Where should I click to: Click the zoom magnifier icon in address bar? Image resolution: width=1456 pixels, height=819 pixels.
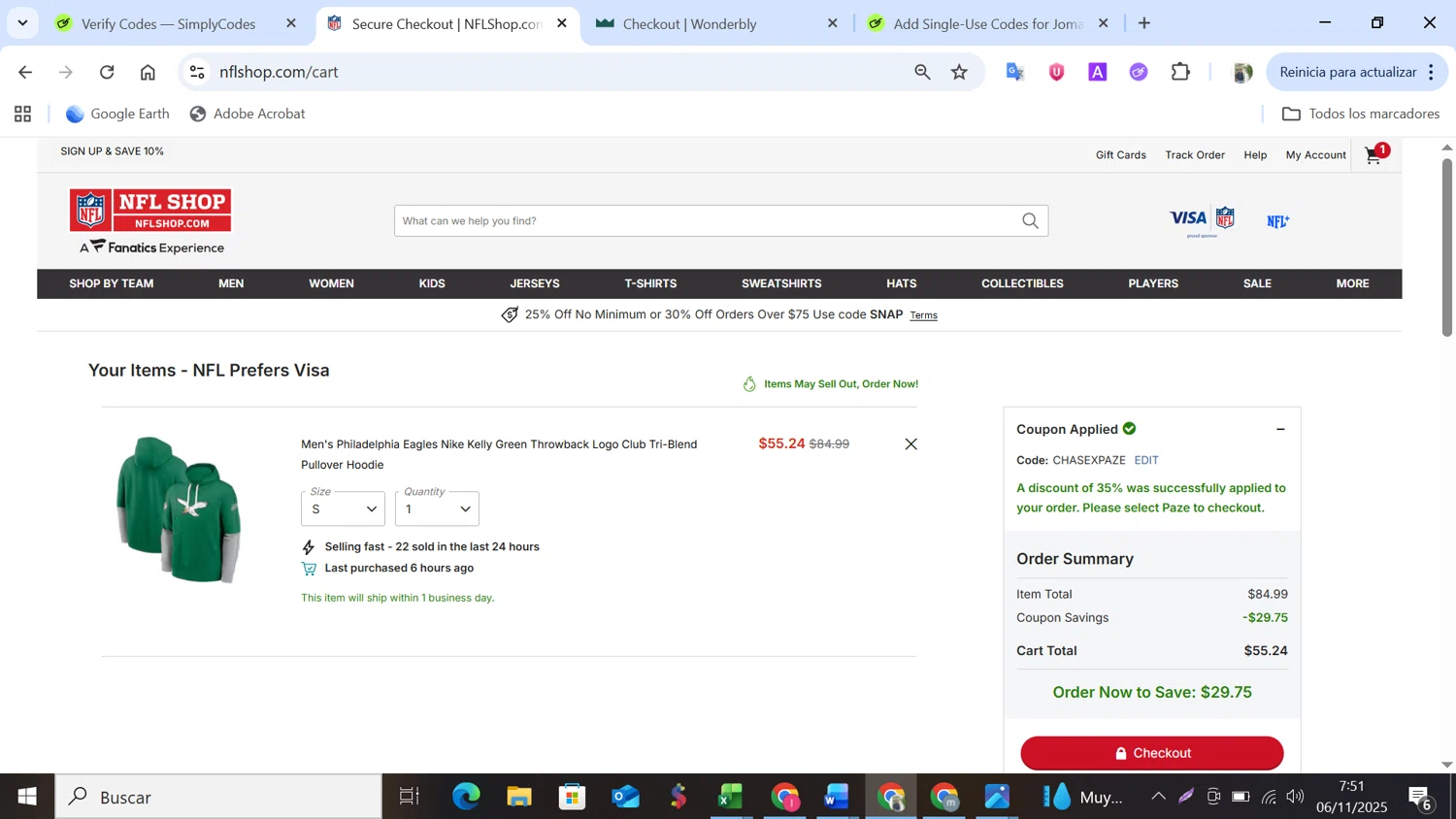[922, 72]
